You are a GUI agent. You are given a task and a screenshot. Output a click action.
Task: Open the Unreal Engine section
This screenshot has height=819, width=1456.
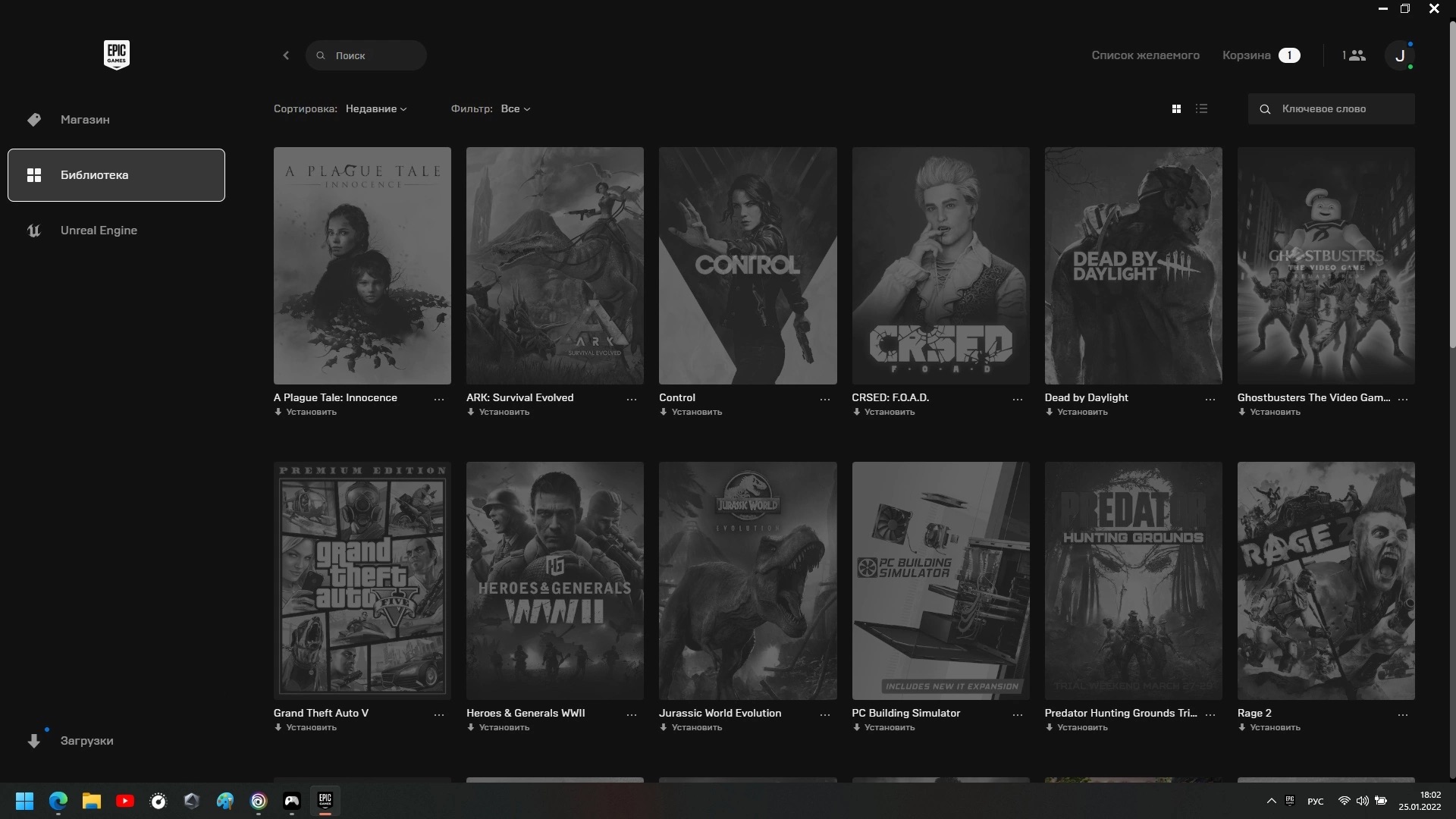(99, 231)
